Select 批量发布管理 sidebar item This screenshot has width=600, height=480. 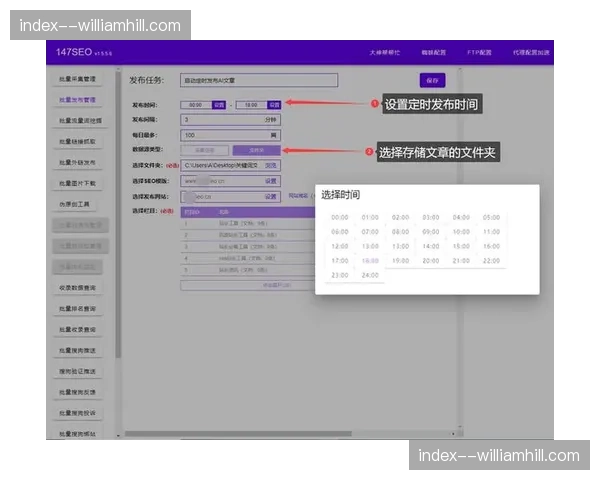(x=78, y=100)
